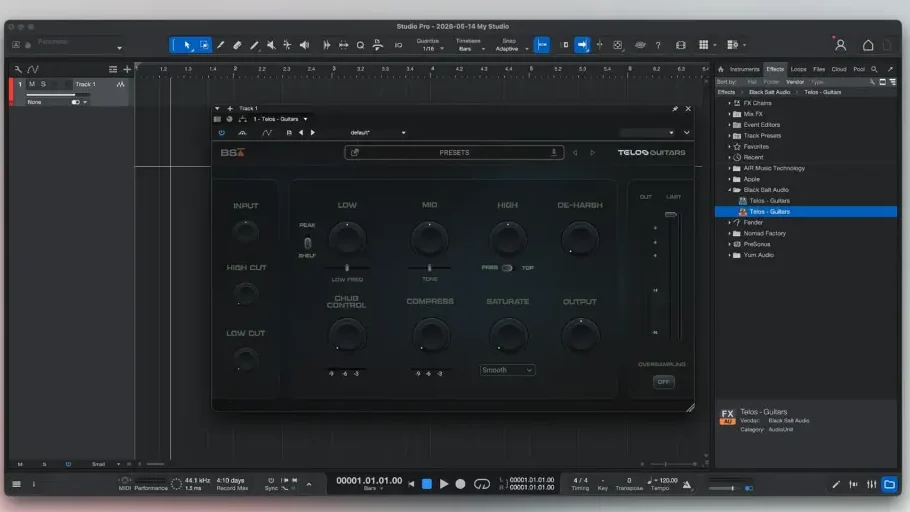Image resolution: width=910 pixels, height=512 pixels.
Task: Open the video player filmstrip icon
Action: click(x=681, y=45)
